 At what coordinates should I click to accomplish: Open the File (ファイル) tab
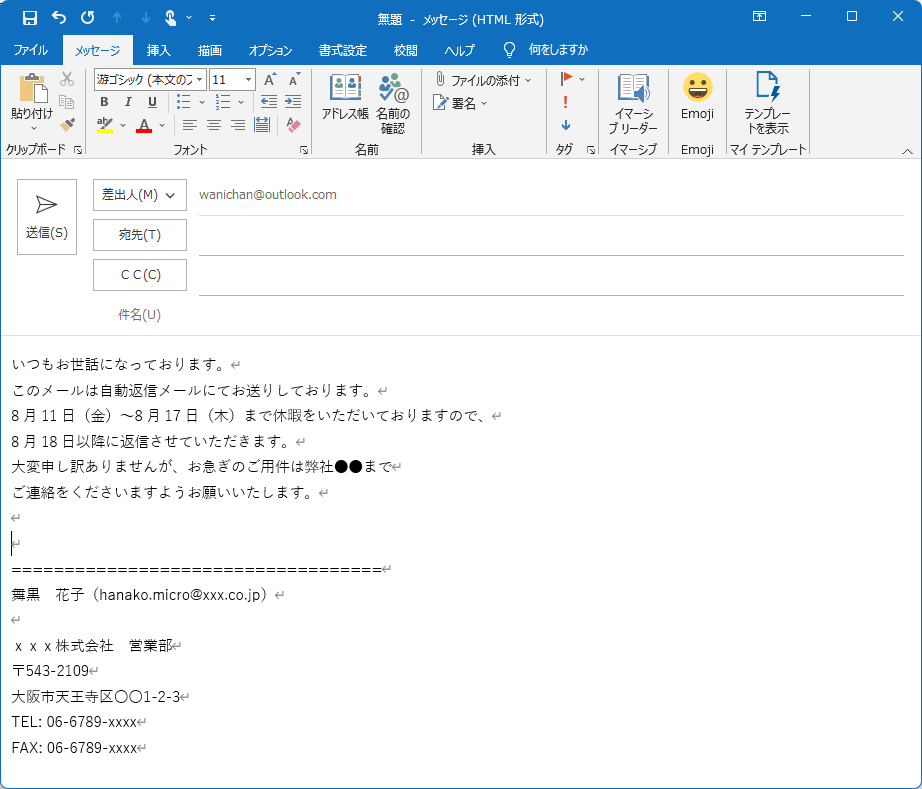point(31,51)
